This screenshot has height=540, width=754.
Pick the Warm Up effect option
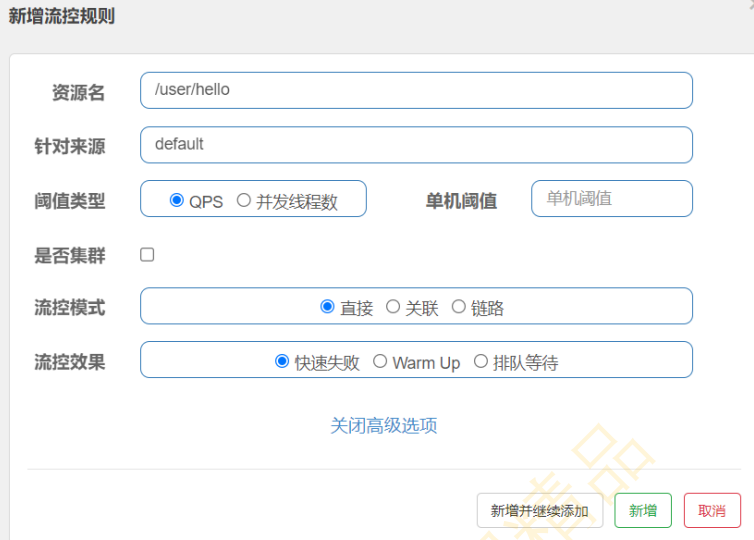(x=380, y=361)
